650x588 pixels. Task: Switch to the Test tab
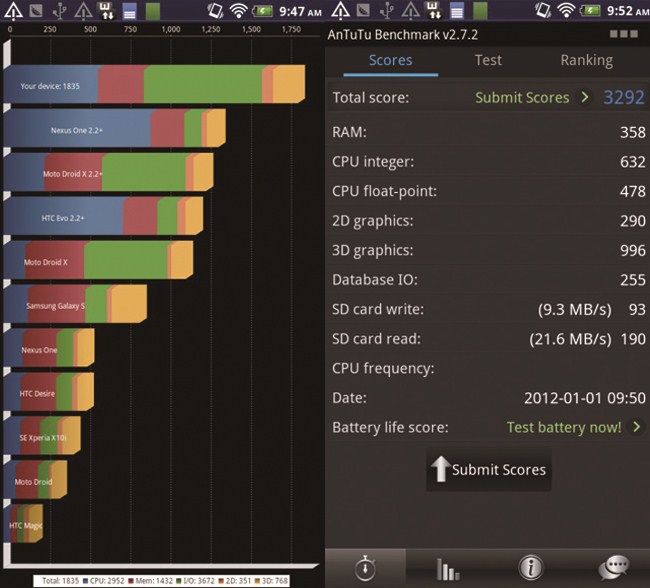coord(488,60)
